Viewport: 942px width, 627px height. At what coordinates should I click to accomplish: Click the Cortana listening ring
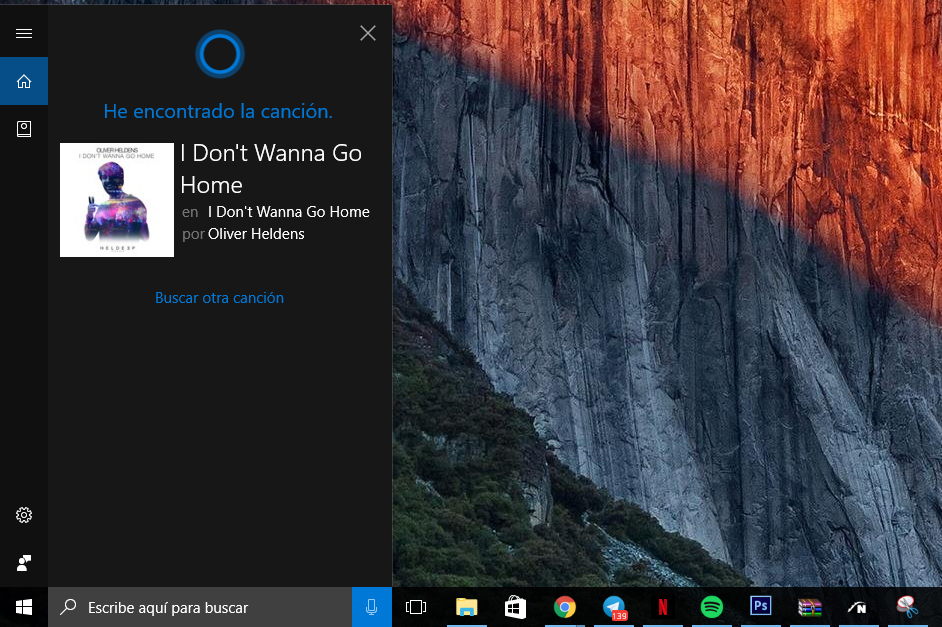220,54
